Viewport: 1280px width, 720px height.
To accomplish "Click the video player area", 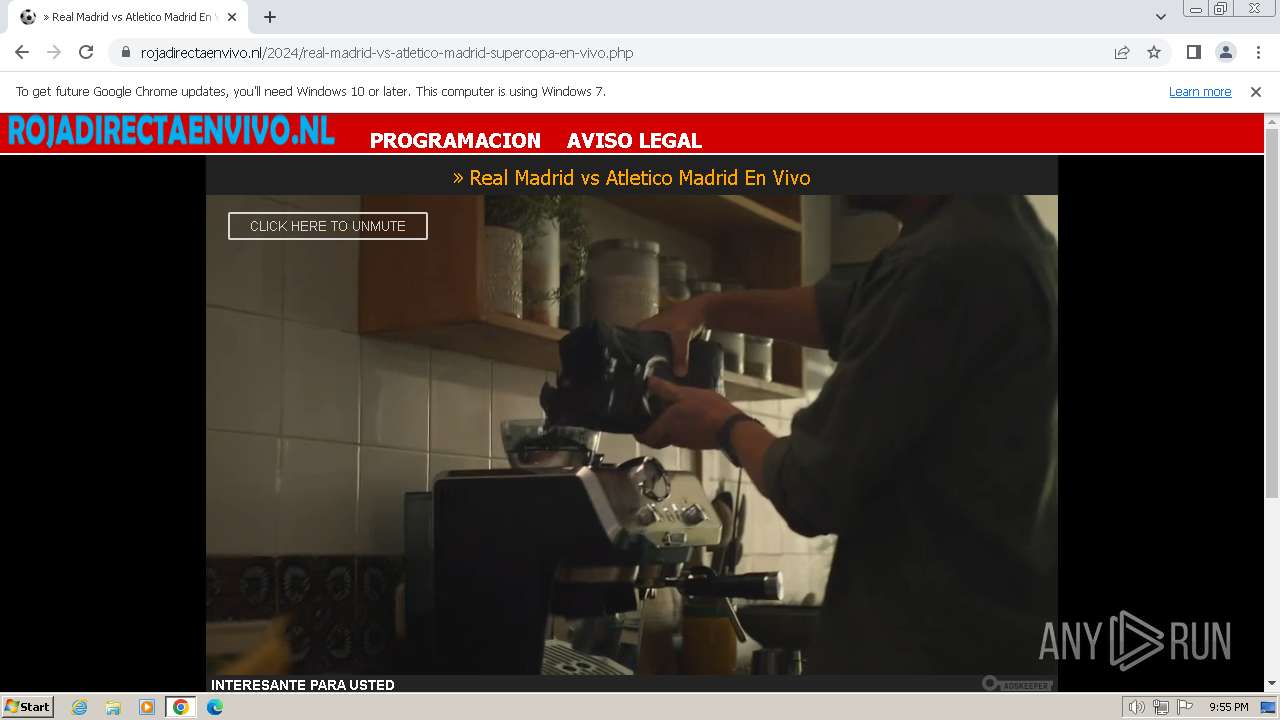I will click(x=632, y=435).
